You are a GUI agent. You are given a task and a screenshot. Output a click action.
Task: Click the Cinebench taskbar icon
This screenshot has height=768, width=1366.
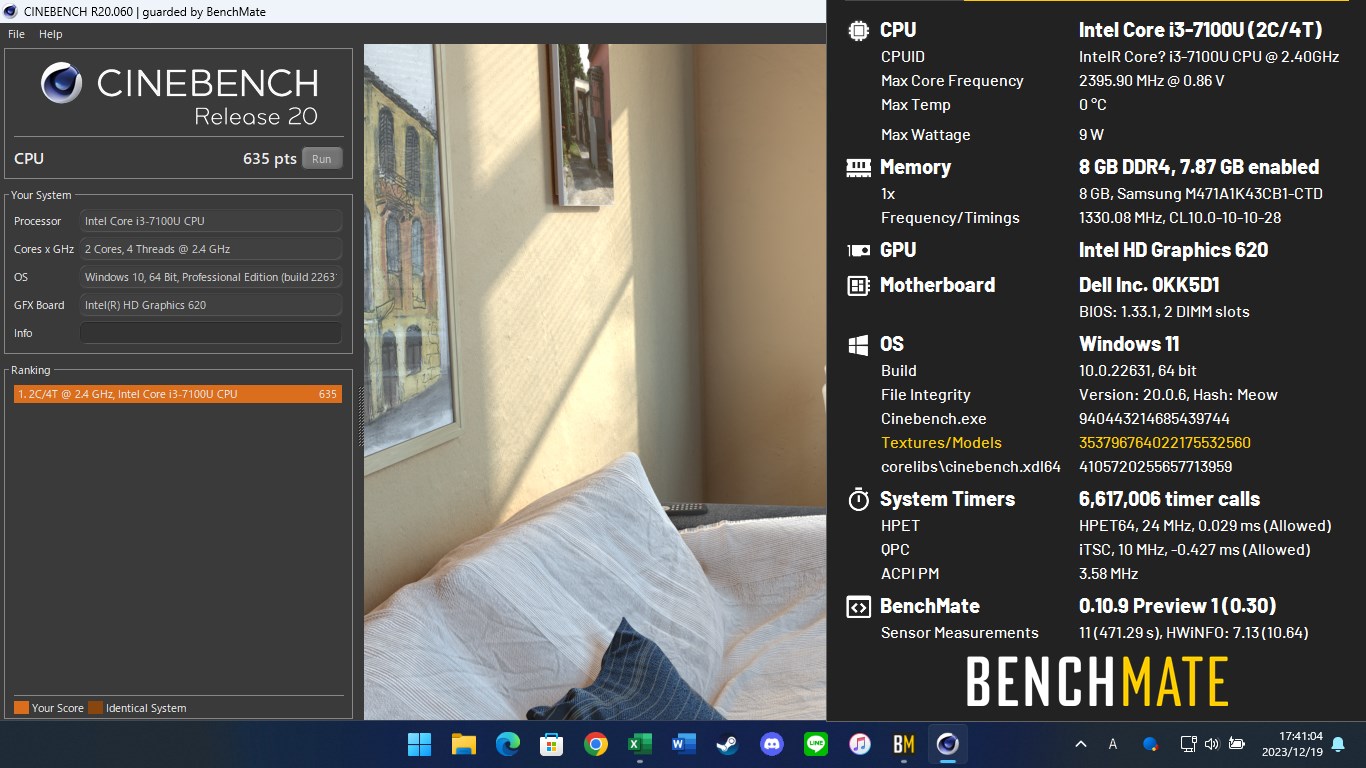point(948,744)
